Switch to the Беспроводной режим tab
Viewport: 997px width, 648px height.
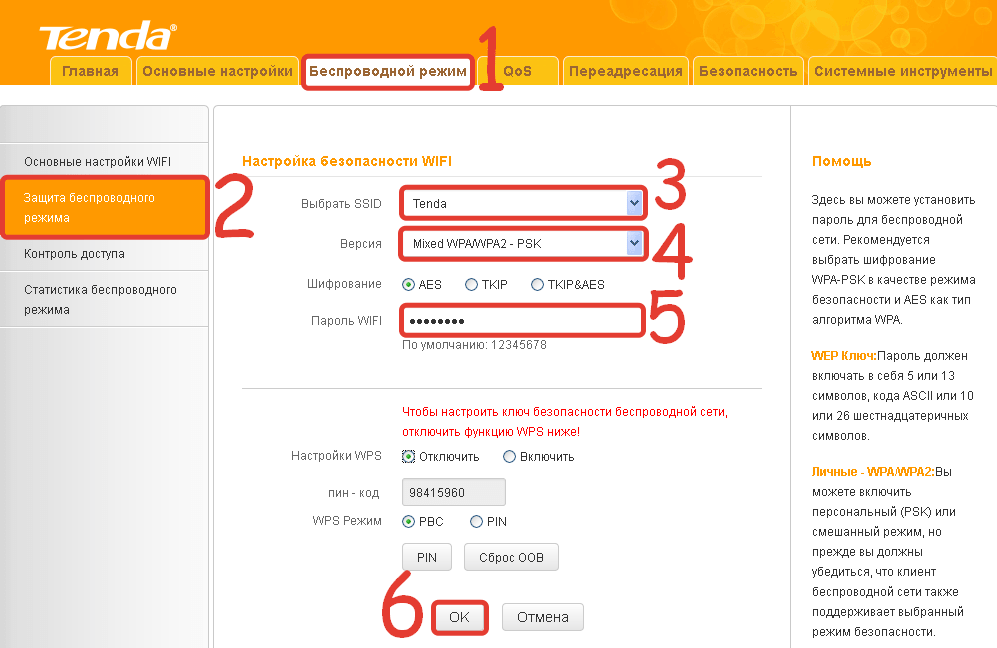coord(388,71)
